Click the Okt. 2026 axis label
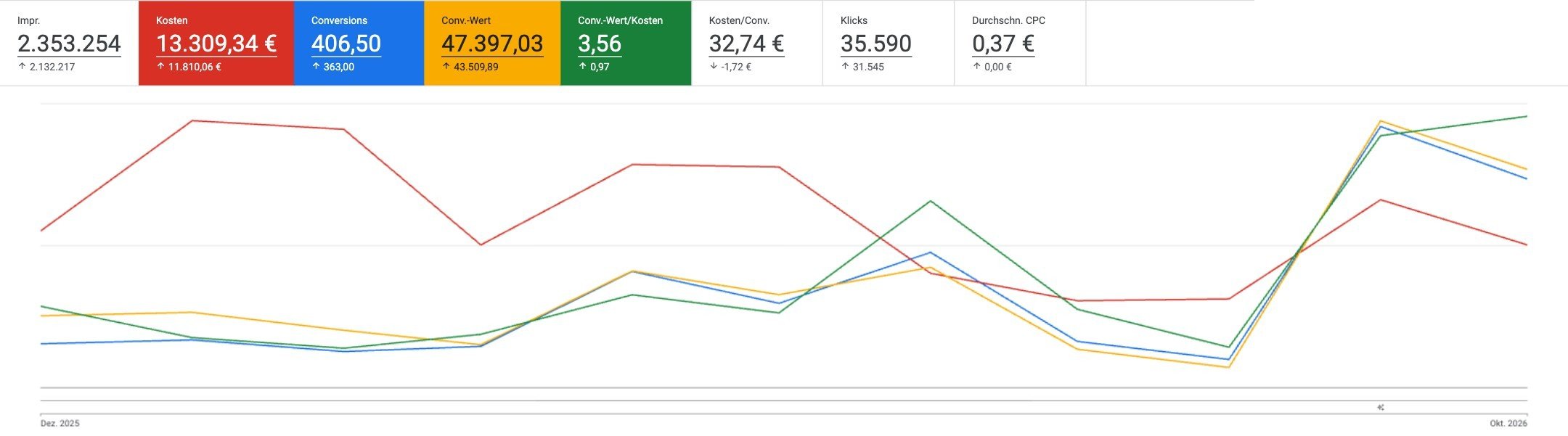Screen dimensions: 1568x436 click(1508, 423)
